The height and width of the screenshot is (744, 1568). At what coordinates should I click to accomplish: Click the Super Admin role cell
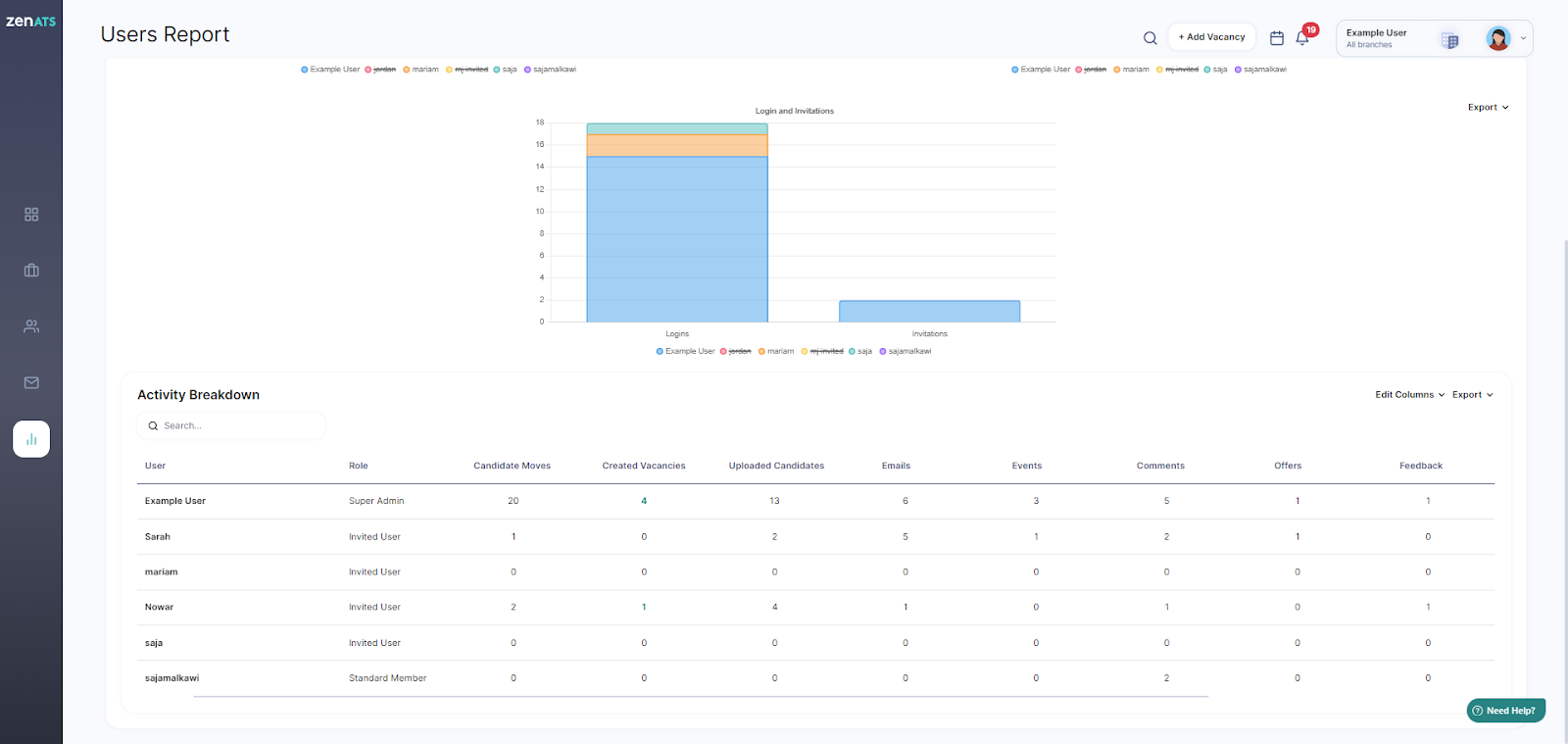pos(376,501)
